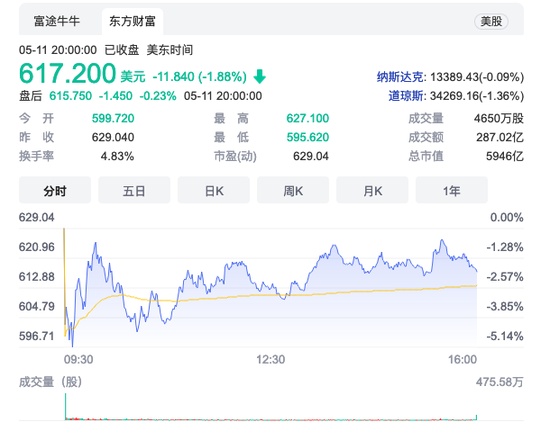The height and width of the screenshot is (431, 550).
Task: Click the -3.85% percent axis label
Action: (x=505, y=307)
